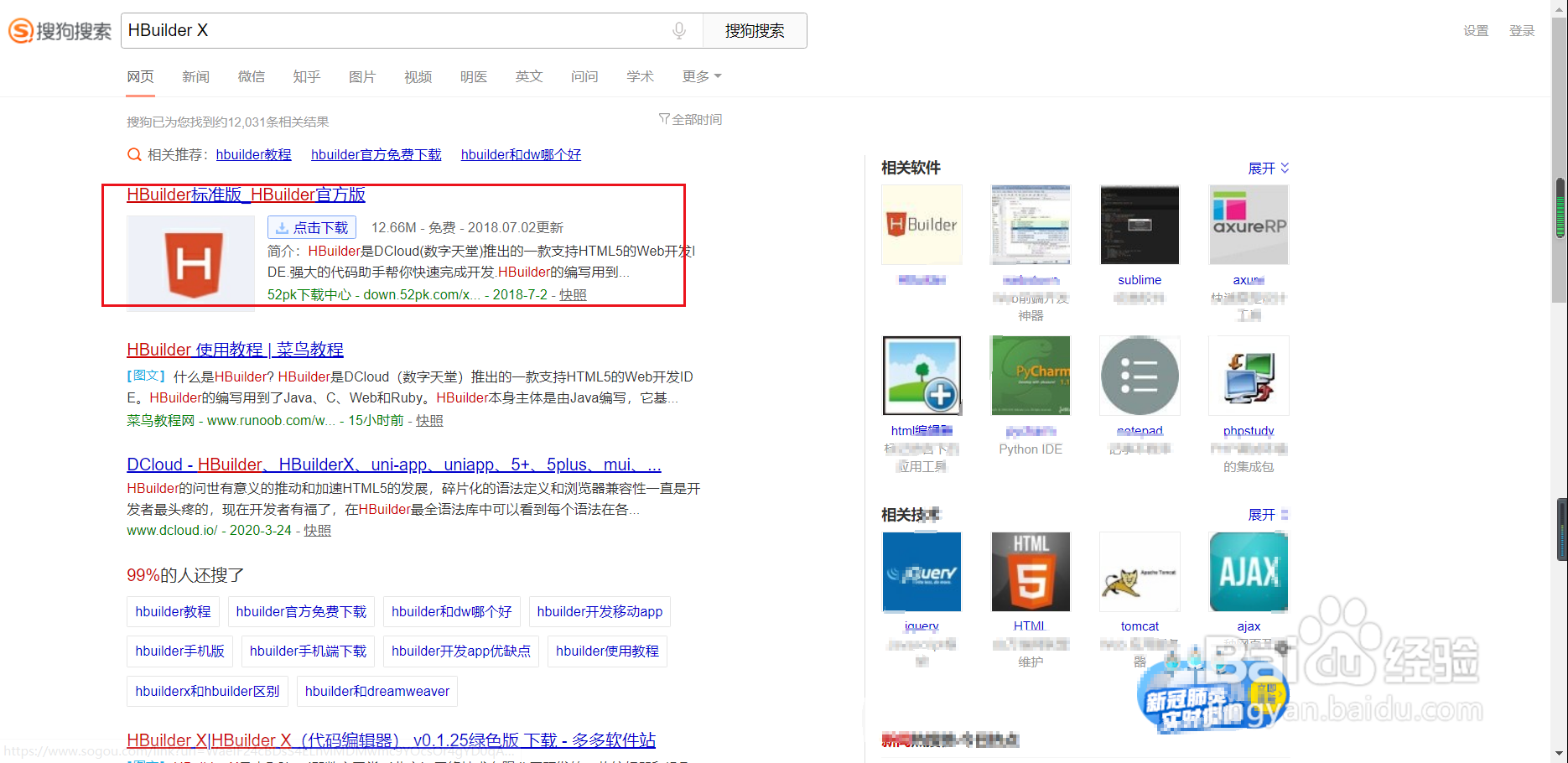
Task: Open the sublime text link under its icon
Action: [x=1140, y=280]
